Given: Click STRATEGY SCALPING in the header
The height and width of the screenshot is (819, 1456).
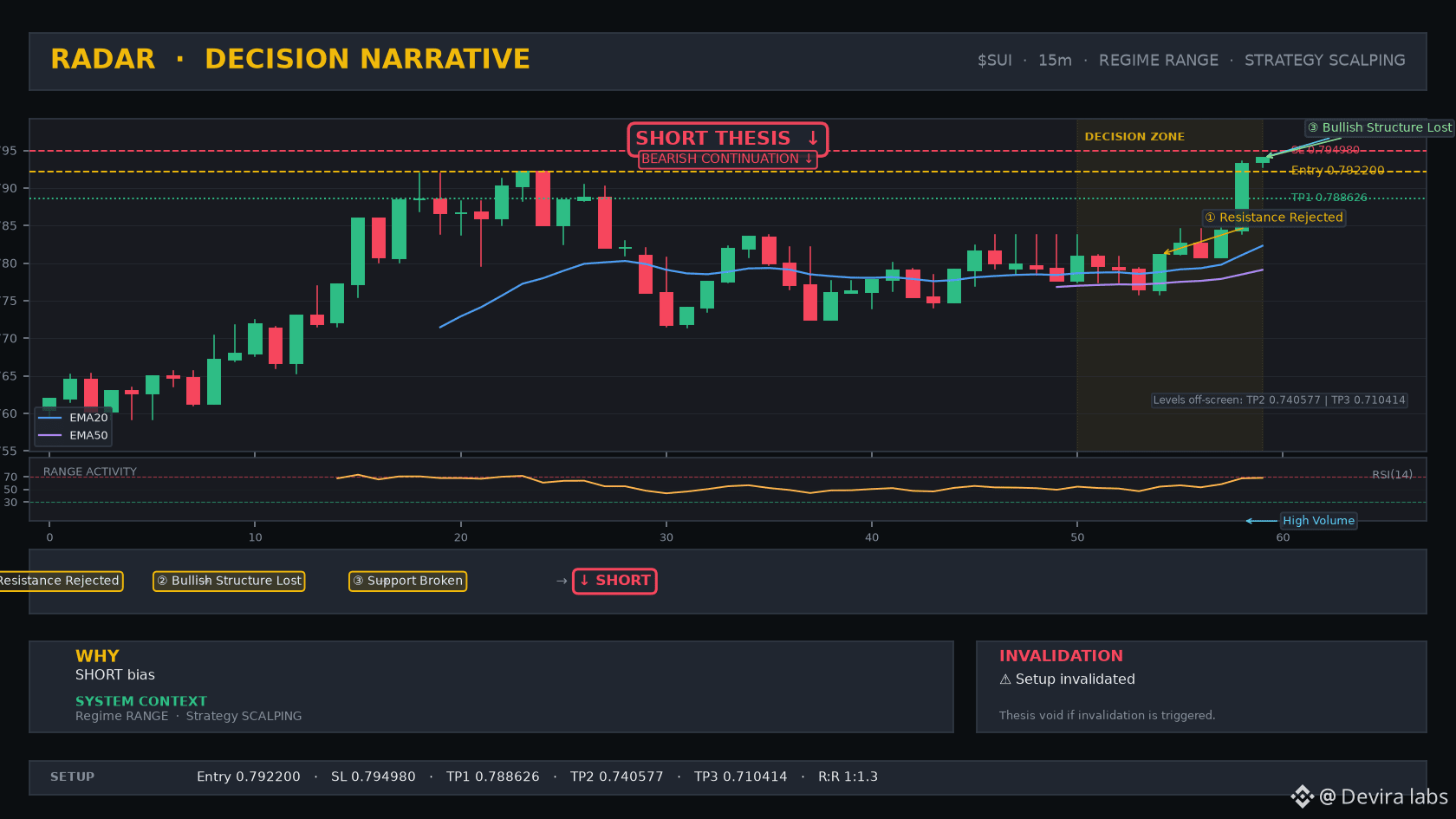Looking at the screenshot, I should 1324,61.
